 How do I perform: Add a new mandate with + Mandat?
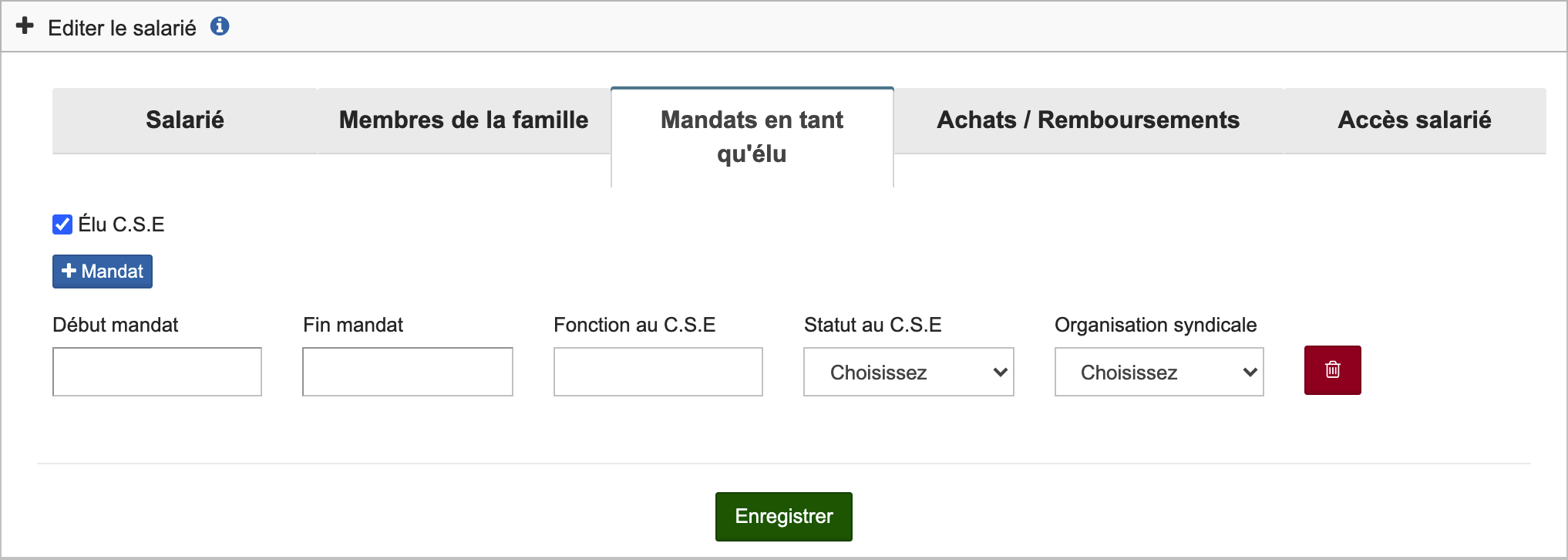point(103,272)
